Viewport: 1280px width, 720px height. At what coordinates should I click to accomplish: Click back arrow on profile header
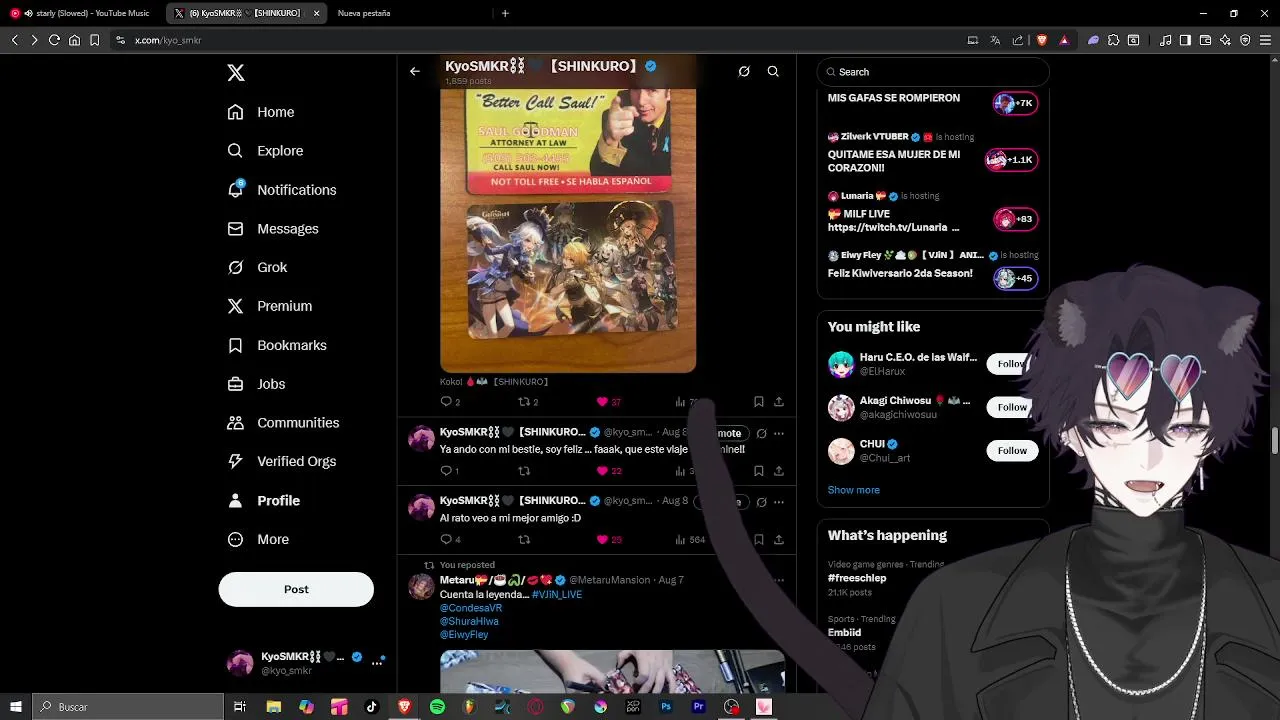[x=415, y=71]
